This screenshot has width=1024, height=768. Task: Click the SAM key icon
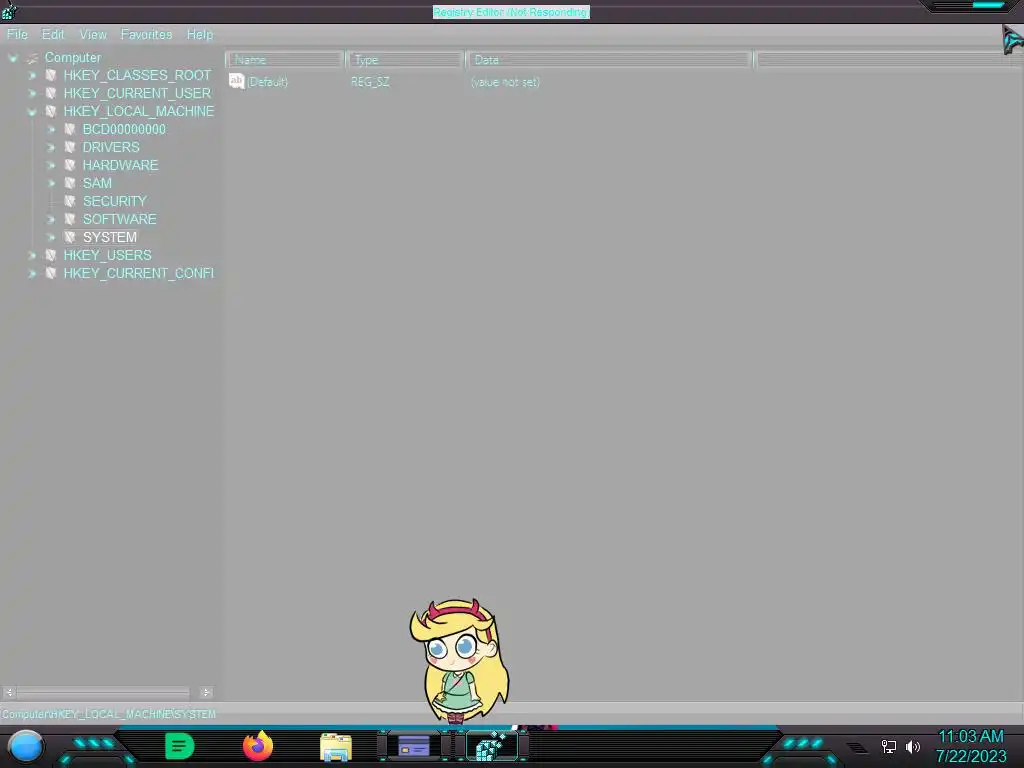click(69, 183)
